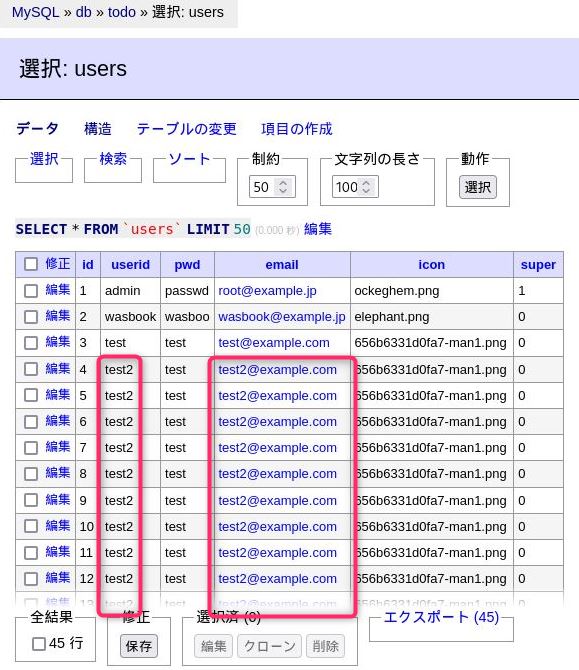Open test2@example.com link in row 12
579x670 pixels.
point(277,579)
